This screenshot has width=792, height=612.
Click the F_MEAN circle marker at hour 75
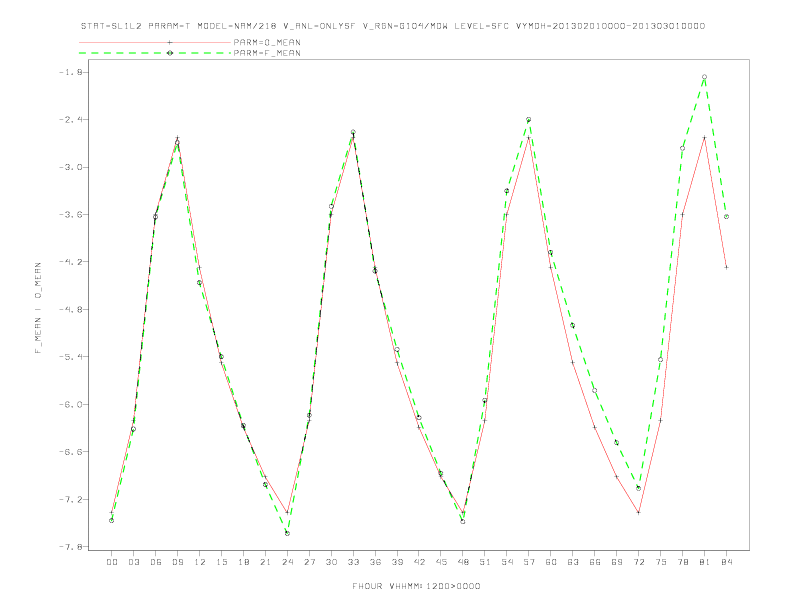660,360
